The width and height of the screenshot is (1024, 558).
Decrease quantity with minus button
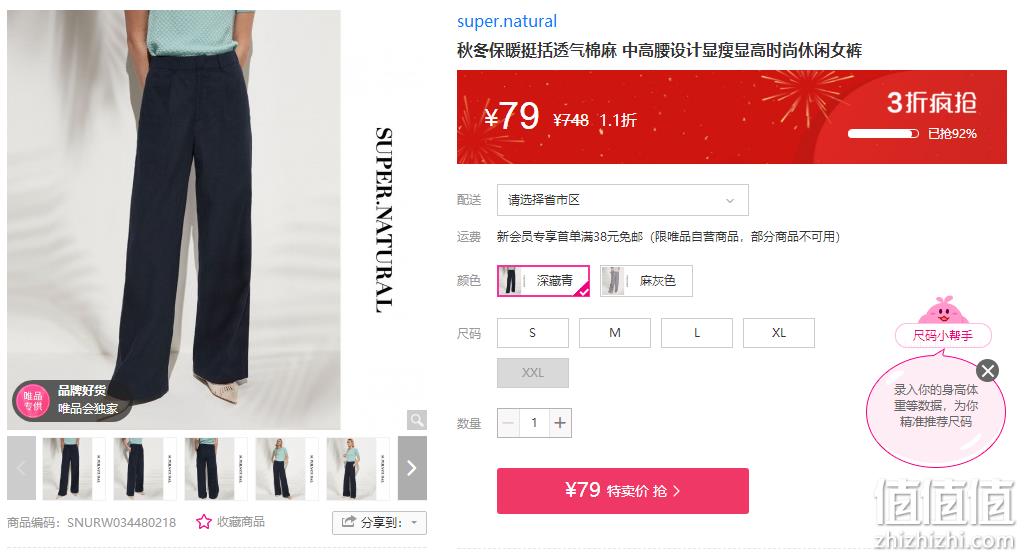pyautogui.click(x=509, y=423)
